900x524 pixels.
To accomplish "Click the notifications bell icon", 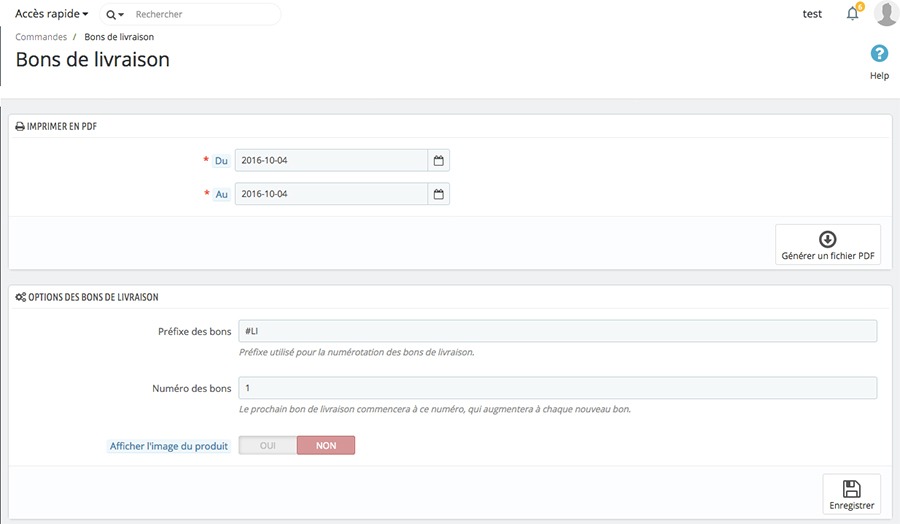I will click(x=852, y=14).
